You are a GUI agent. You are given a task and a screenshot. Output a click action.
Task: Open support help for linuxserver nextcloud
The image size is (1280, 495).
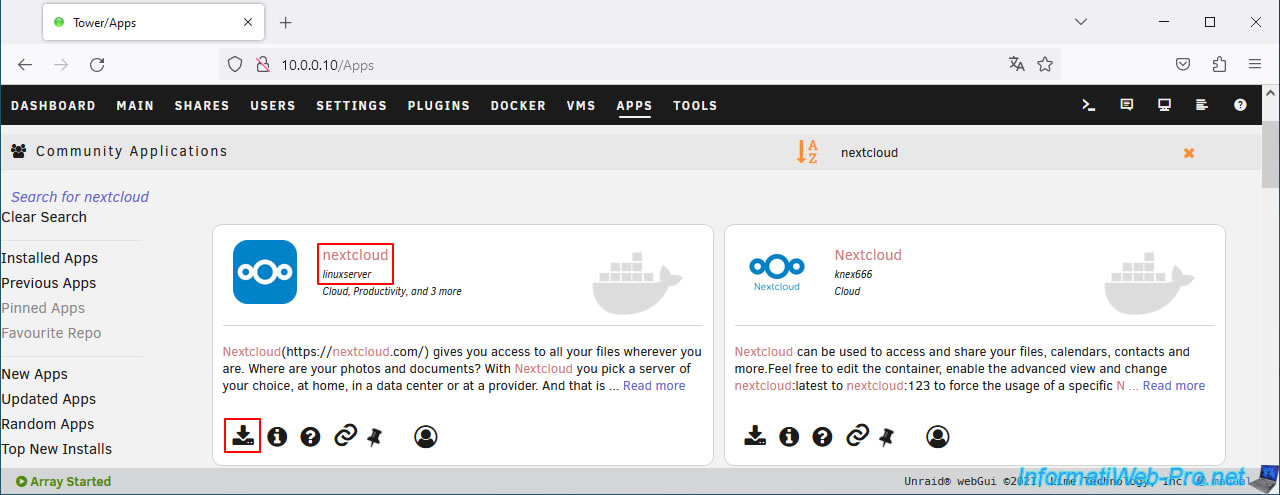(310, 436)
